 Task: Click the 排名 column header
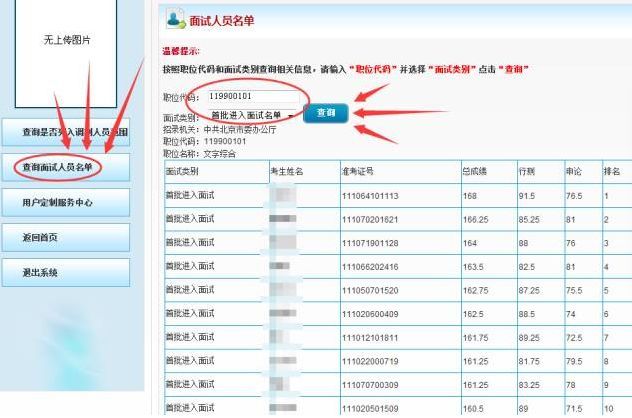click(x=612, y=172)
